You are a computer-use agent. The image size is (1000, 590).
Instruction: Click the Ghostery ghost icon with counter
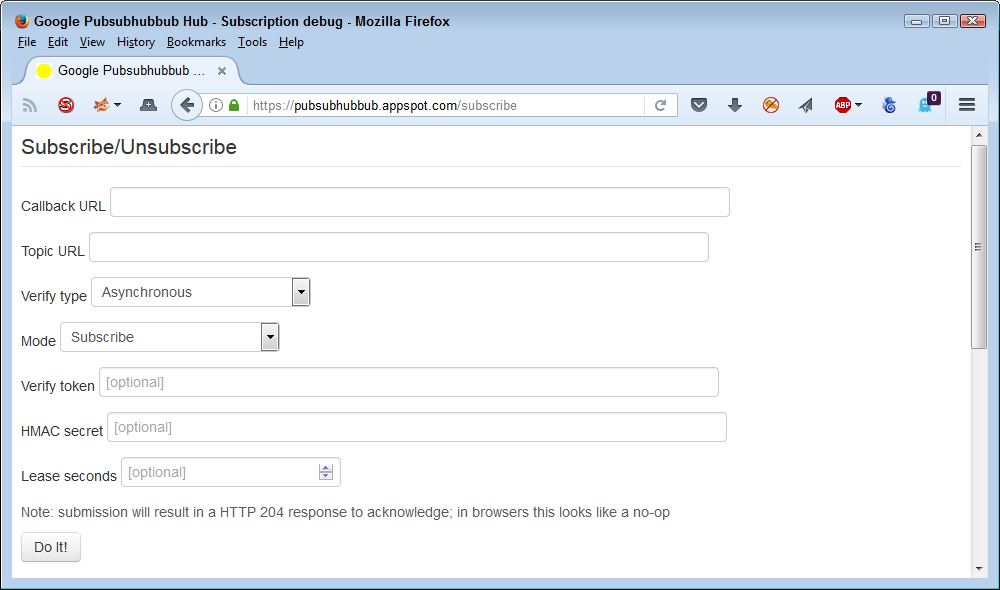coord(929,103)
